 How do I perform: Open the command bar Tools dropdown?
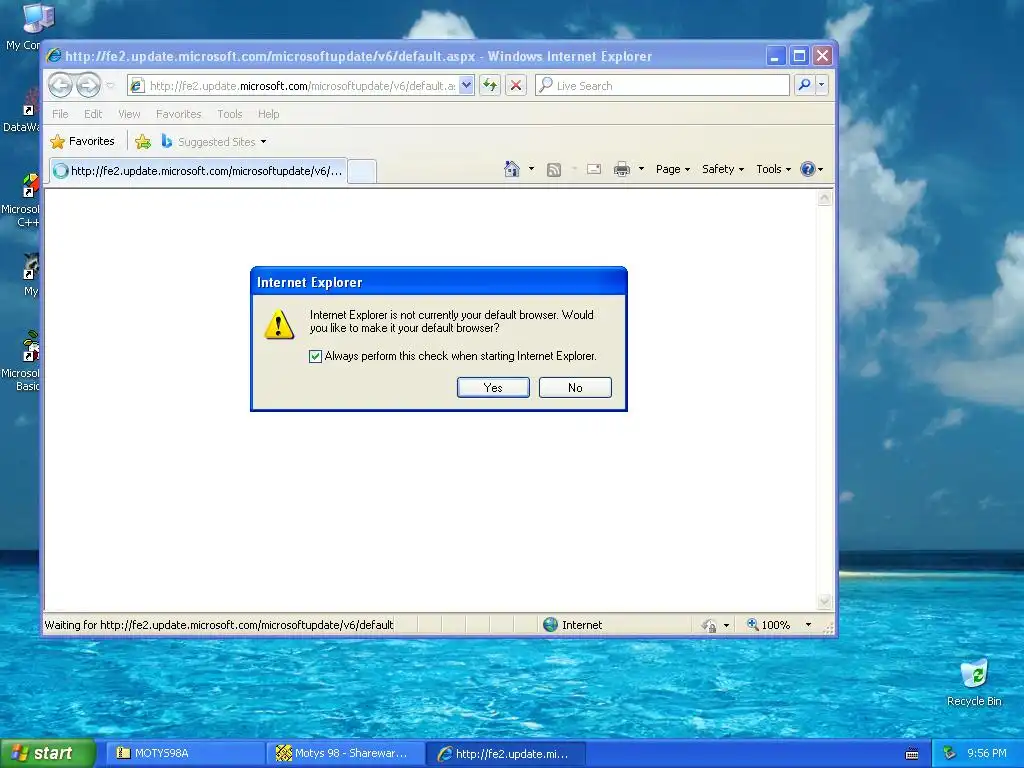tap(773, 169)
